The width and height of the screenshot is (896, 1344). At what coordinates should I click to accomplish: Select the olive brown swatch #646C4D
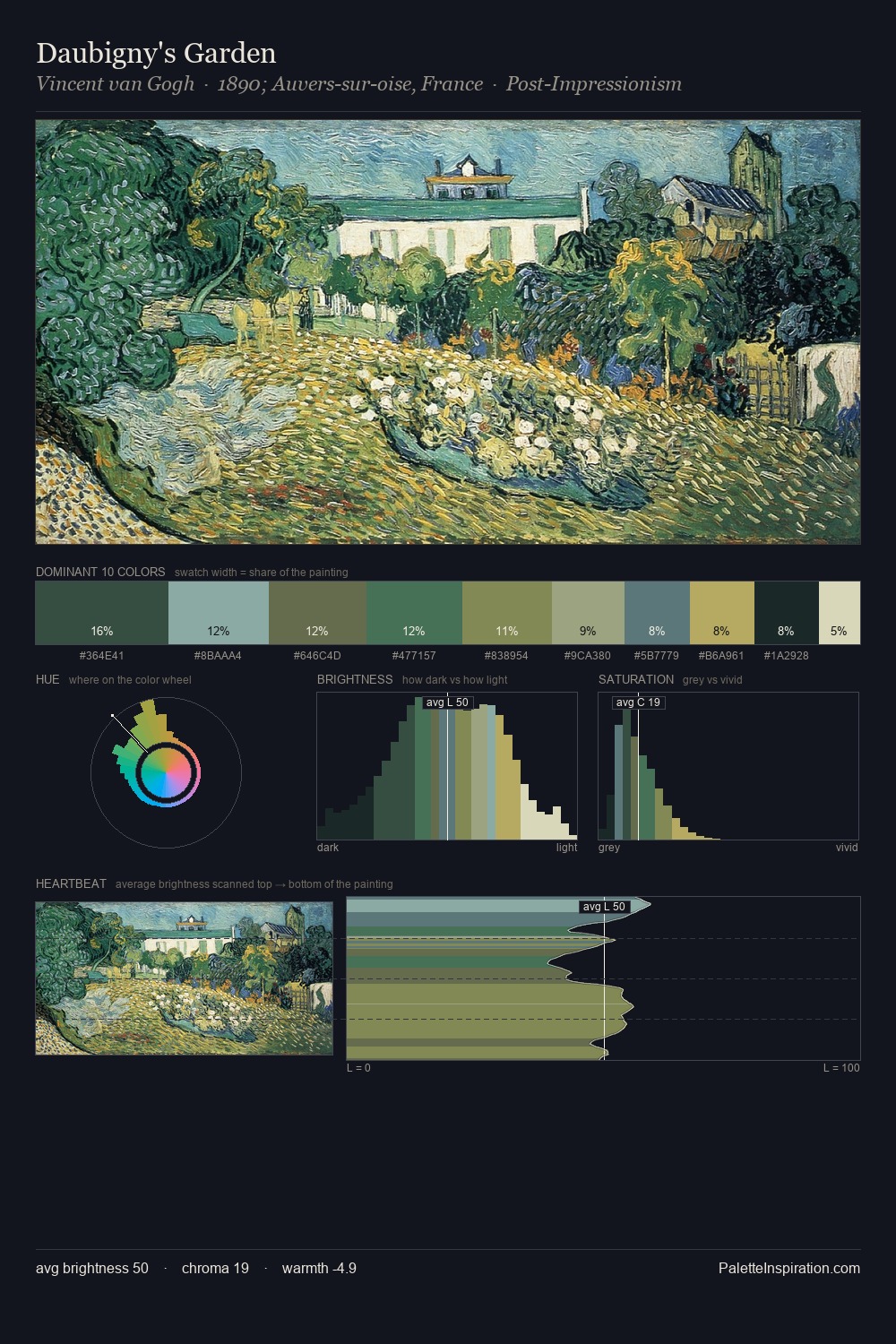[318, 613]
